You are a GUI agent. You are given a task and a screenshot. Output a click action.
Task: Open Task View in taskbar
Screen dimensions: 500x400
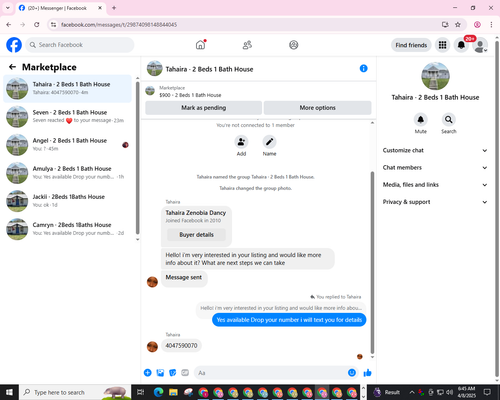coord(141,392)
